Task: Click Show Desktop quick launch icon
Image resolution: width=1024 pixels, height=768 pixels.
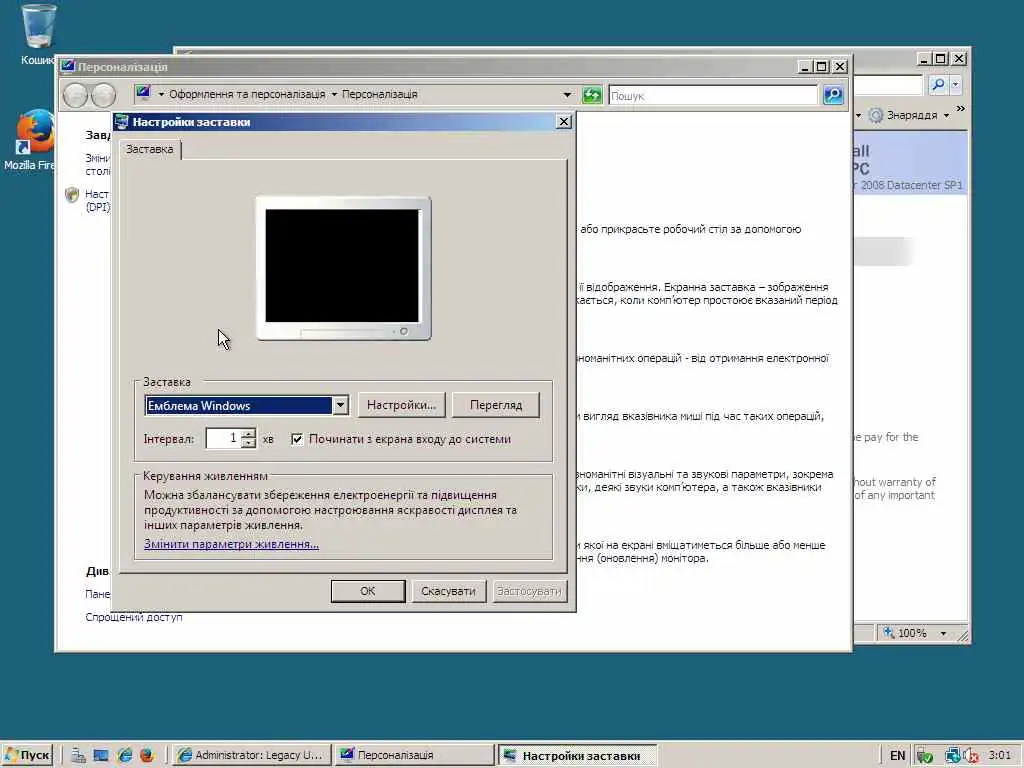Action: 101,756
